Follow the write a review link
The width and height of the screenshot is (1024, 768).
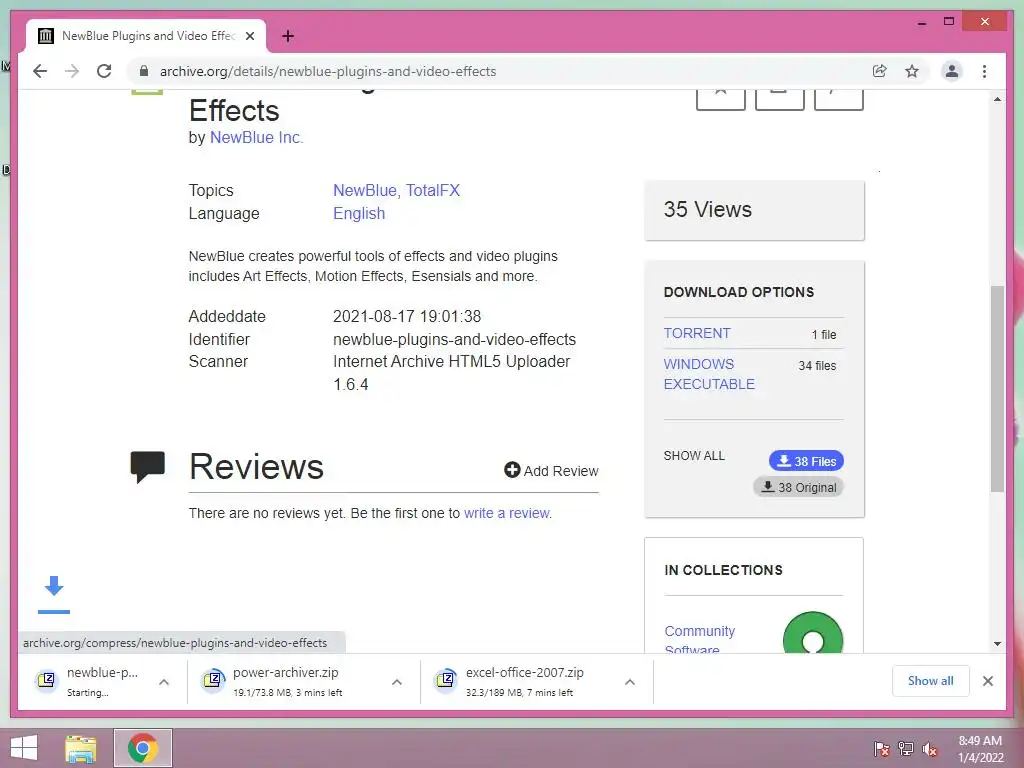click(507, 513)
